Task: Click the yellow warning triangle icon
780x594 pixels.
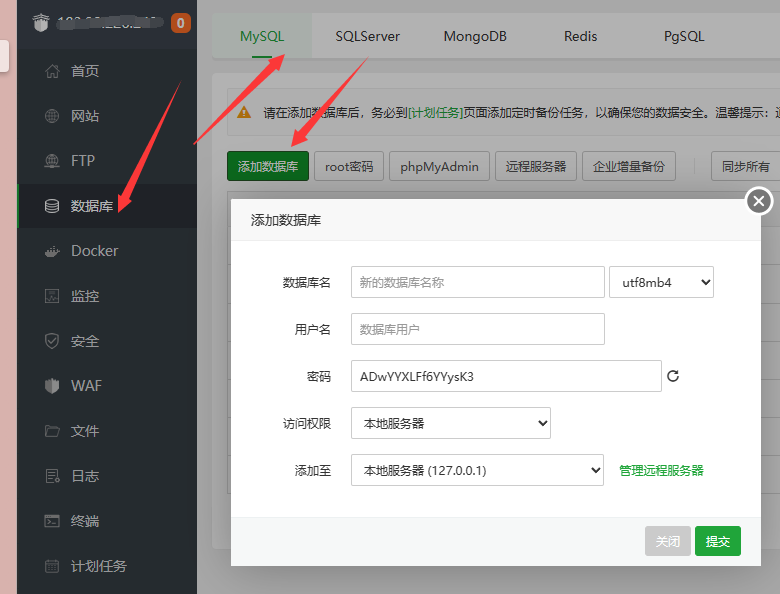Action: click(244, 112)
